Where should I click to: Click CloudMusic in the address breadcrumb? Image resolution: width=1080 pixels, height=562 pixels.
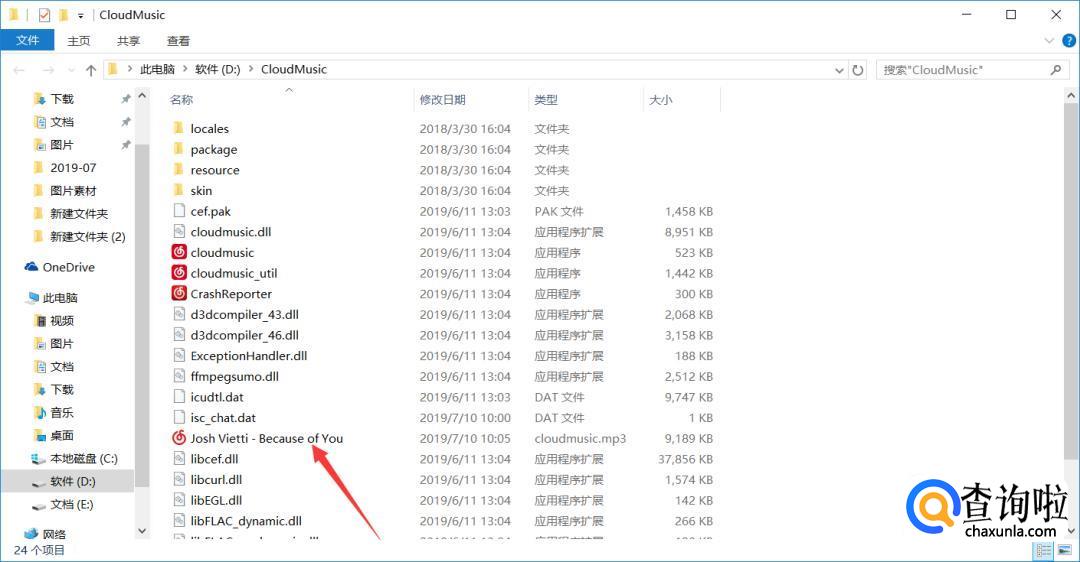pos(293,70)
